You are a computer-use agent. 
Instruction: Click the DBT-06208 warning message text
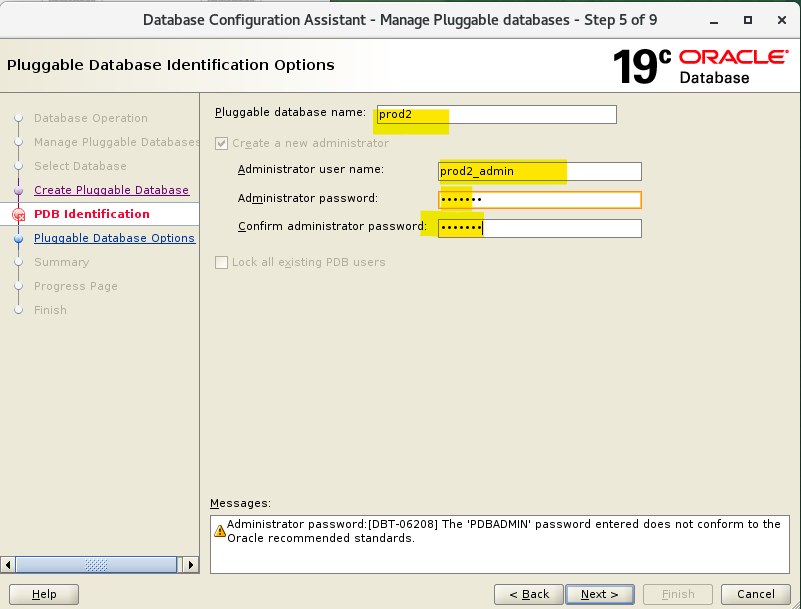pos(504,531)
